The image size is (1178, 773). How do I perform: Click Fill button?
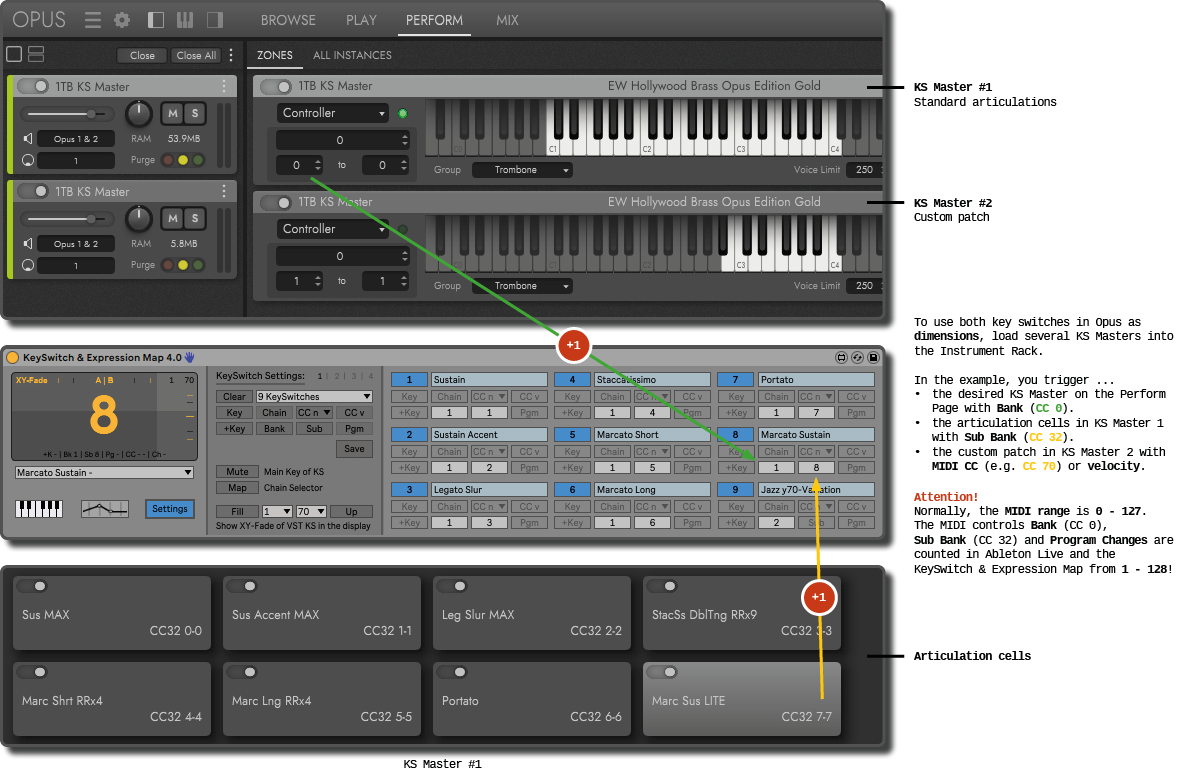pyautogui.click(x=237, y=512)
